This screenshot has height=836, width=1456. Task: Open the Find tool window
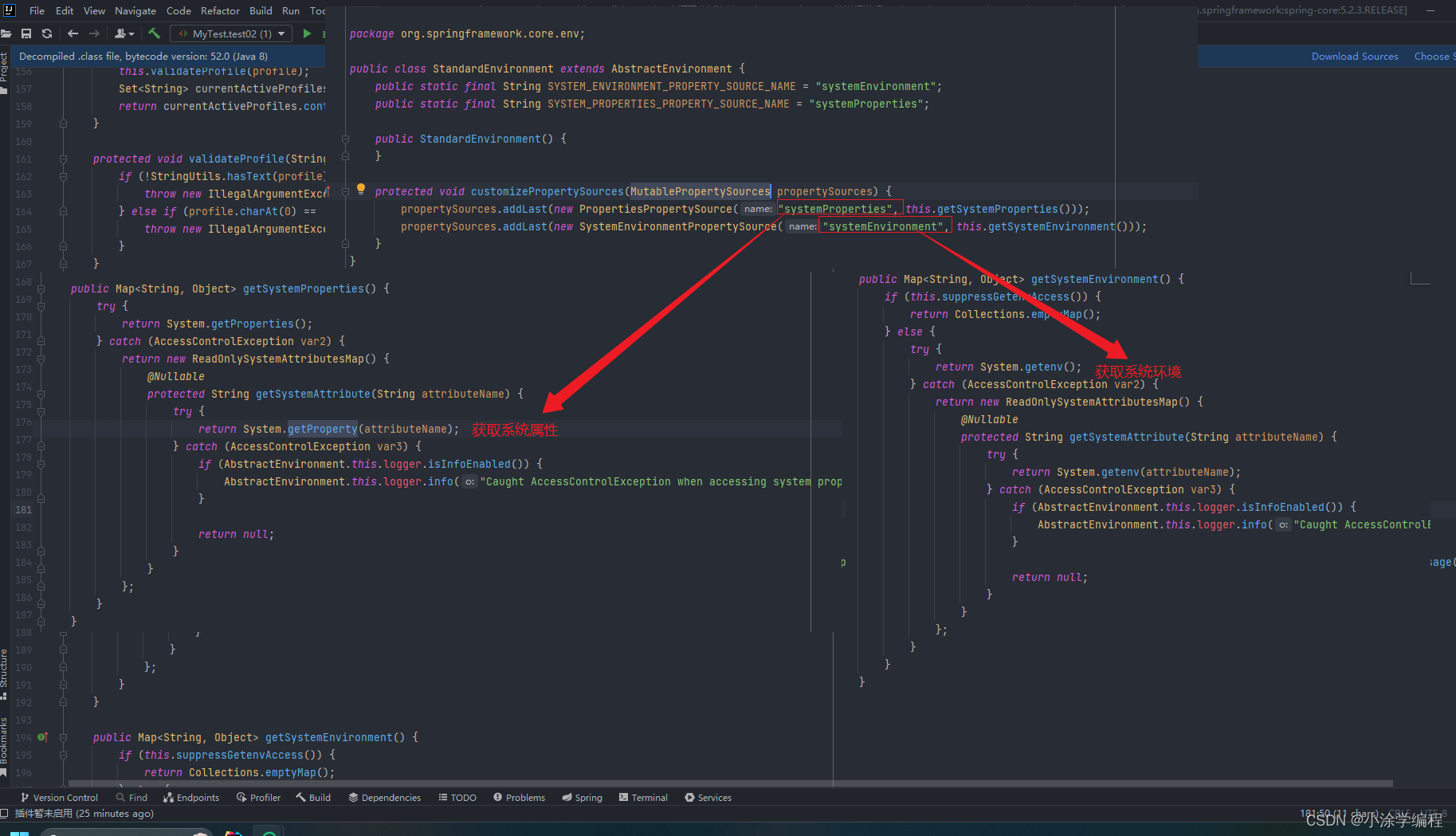(x=131, y=798)
